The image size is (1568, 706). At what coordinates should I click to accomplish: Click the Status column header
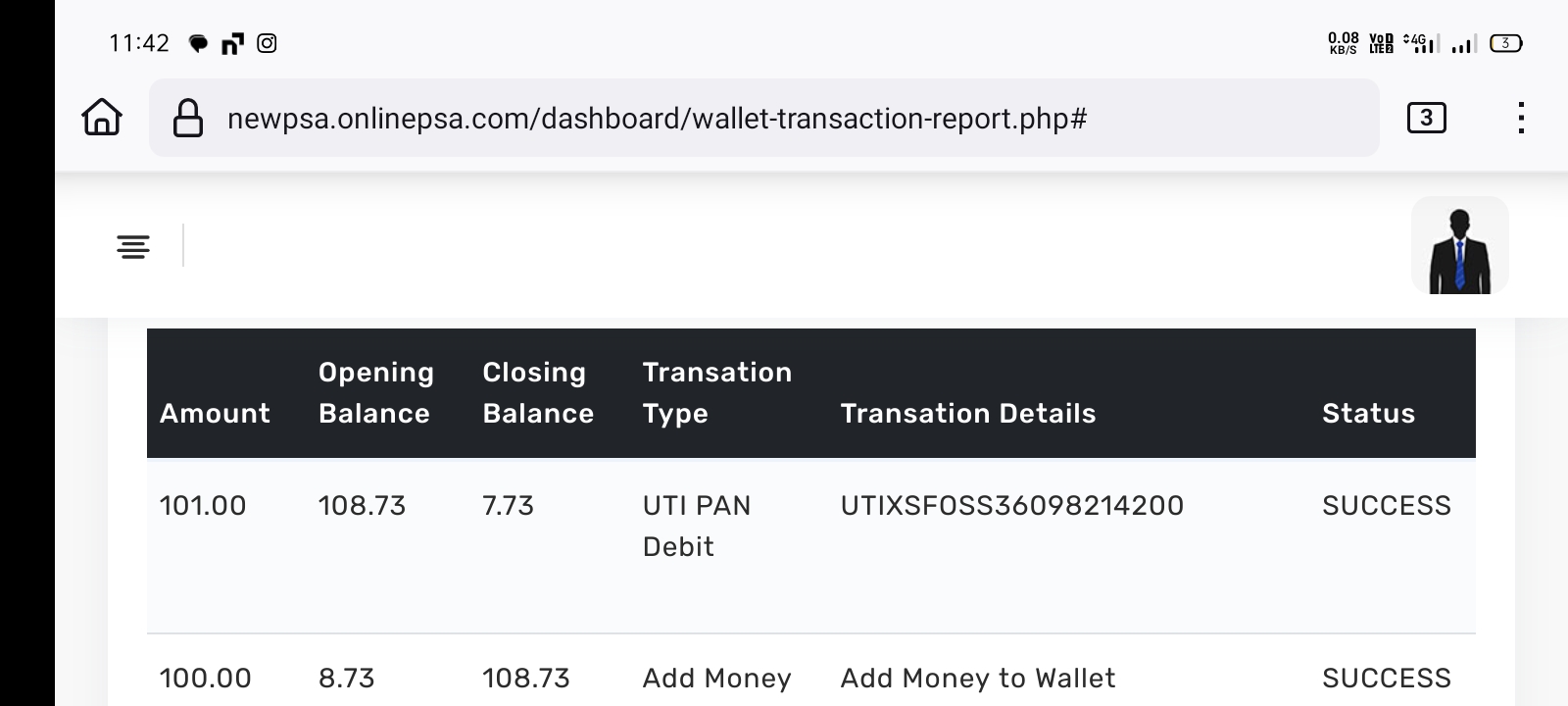(1368, 413)
